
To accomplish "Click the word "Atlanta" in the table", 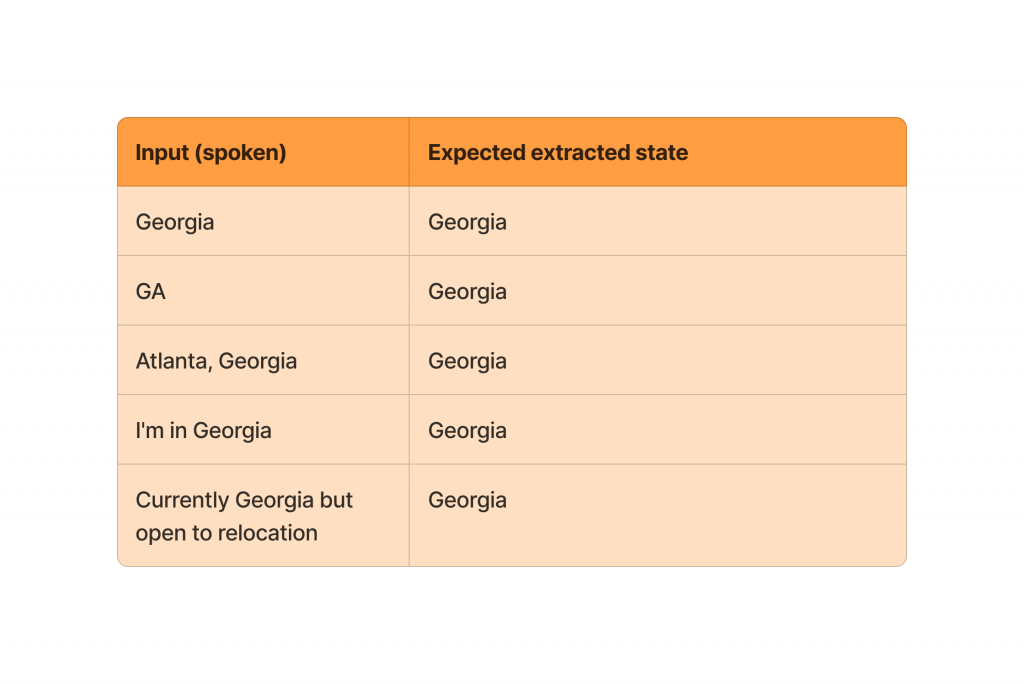I will coord(172,361).
